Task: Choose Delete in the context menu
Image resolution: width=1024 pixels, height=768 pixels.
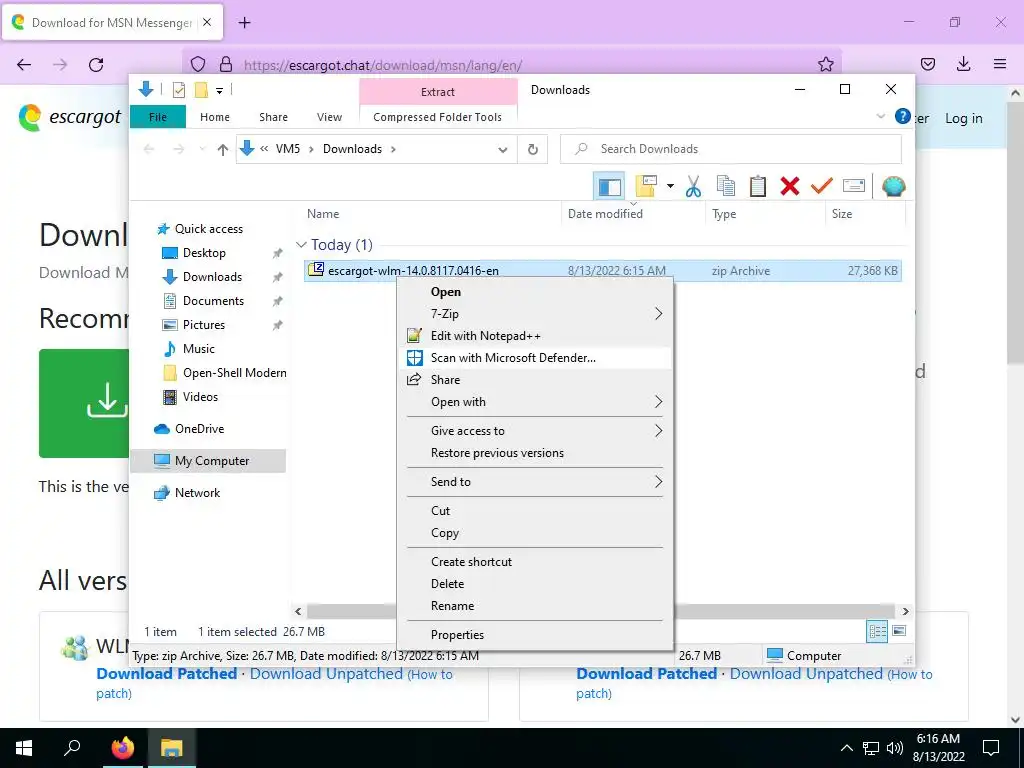Action: [535, 584]
